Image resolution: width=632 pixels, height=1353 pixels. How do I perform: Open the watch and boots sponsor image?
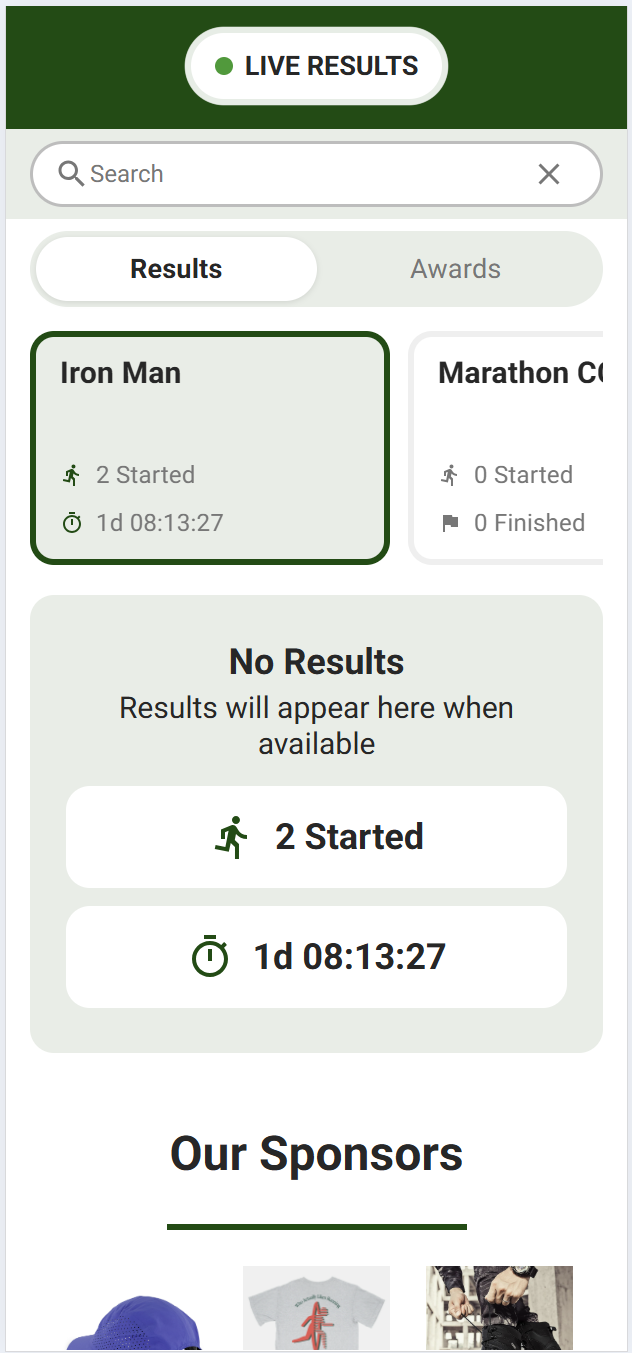tap(499, 1310)
